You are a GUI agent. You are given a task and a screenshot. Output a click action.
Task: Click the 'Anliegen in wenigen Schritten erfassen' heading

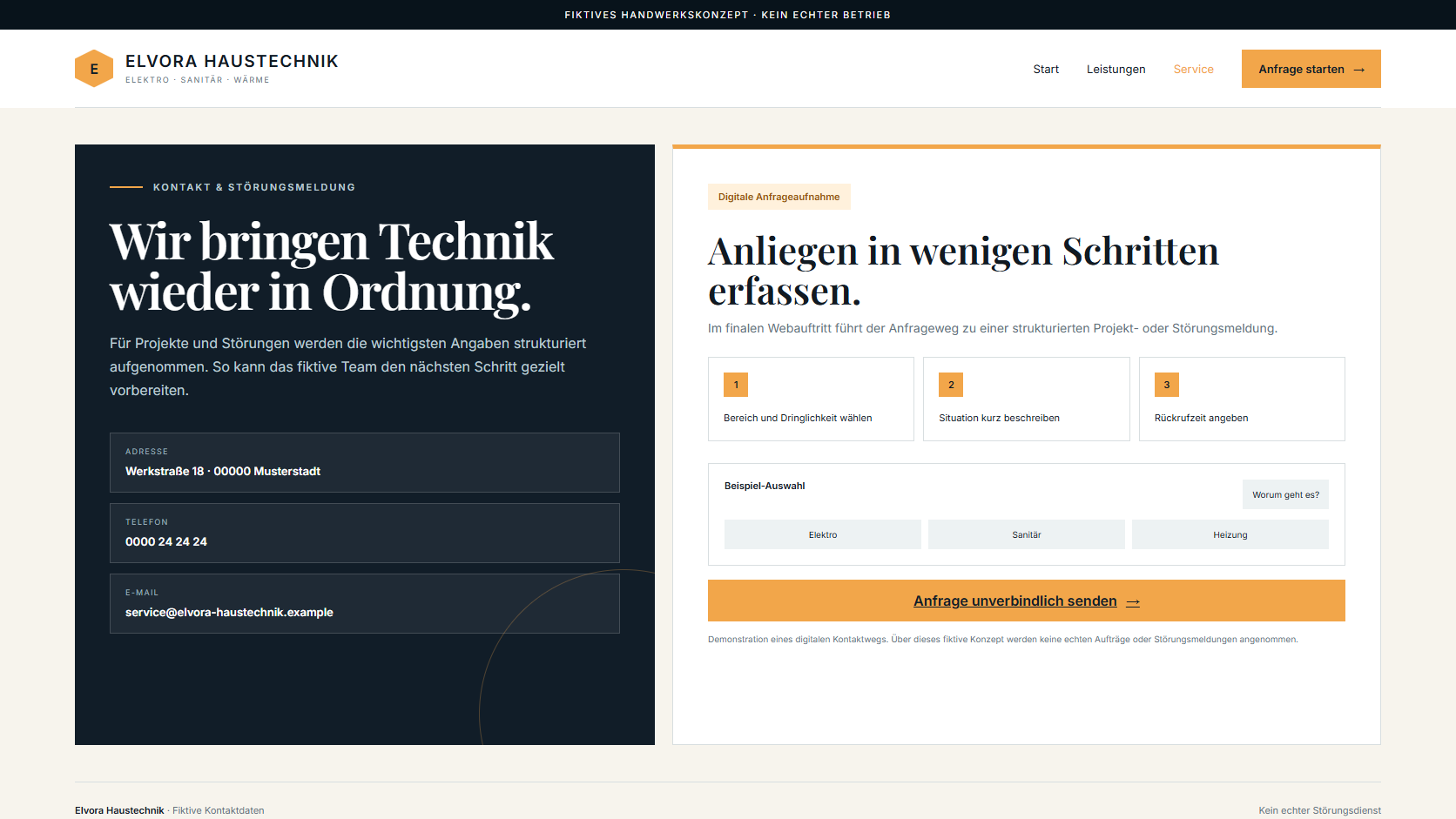tap(963, 271)
